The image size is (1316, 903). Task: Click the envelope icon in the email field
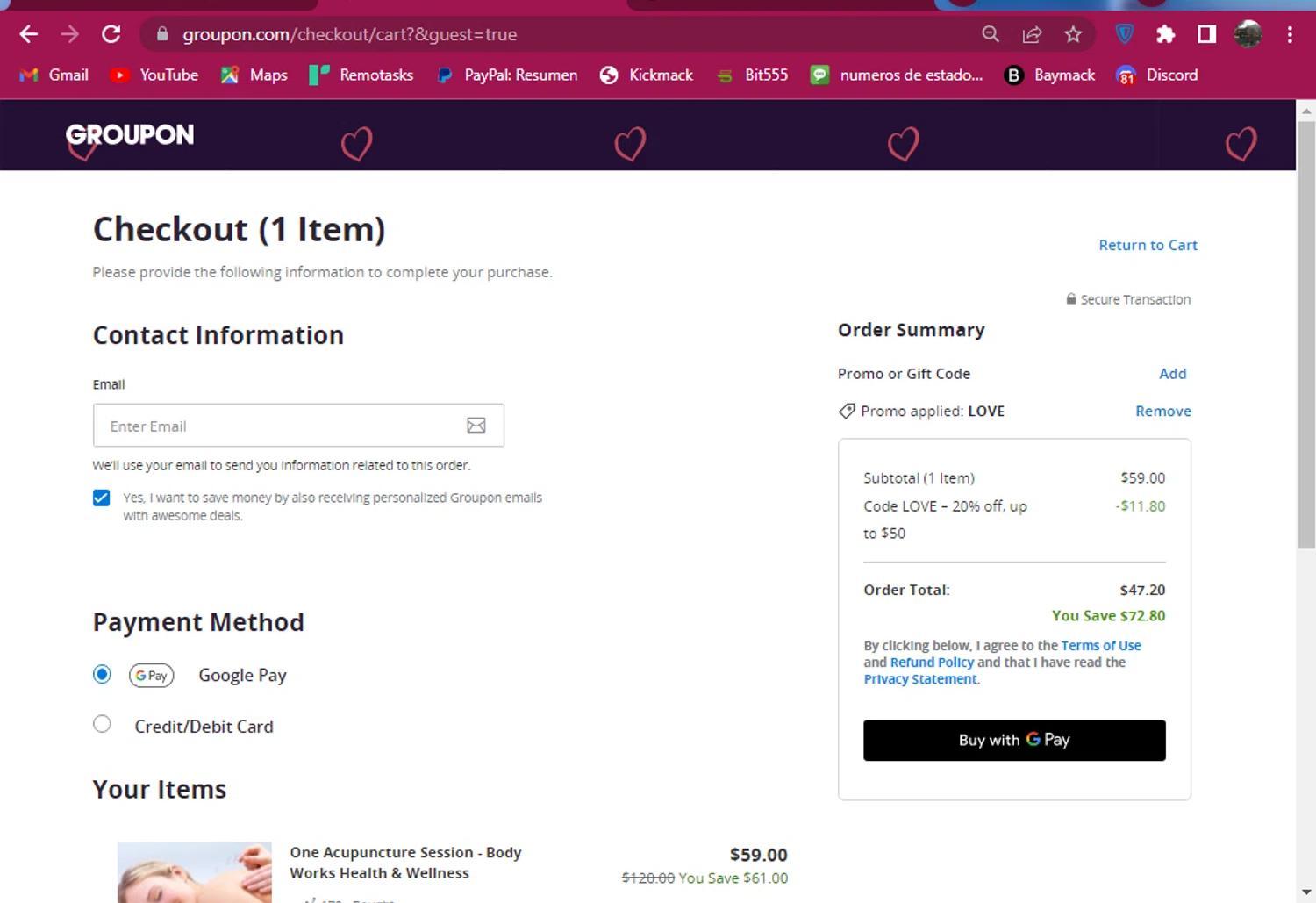476,426
